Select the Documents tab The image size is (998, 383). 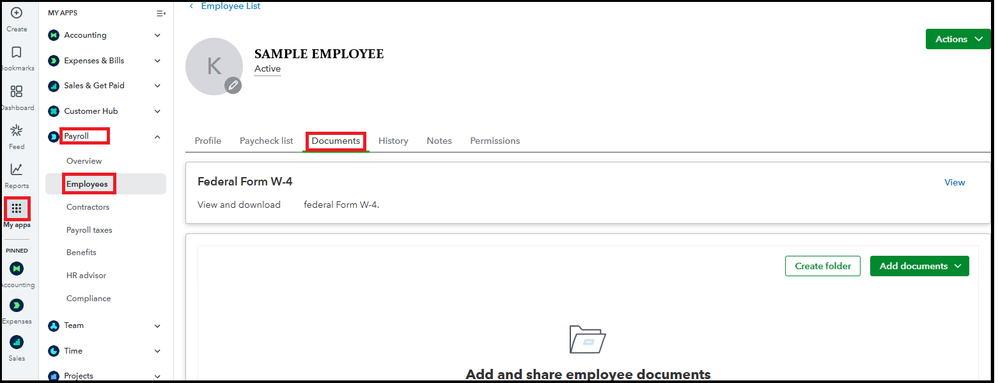[336, 141]
